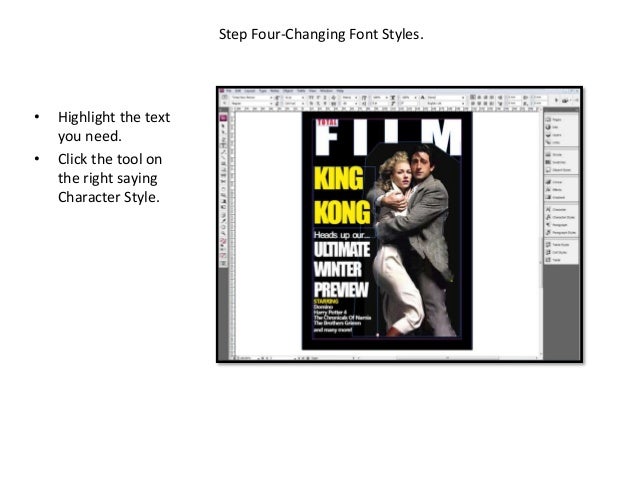
Task: Click the WINTER text on the cover
Action: [338, 269]
